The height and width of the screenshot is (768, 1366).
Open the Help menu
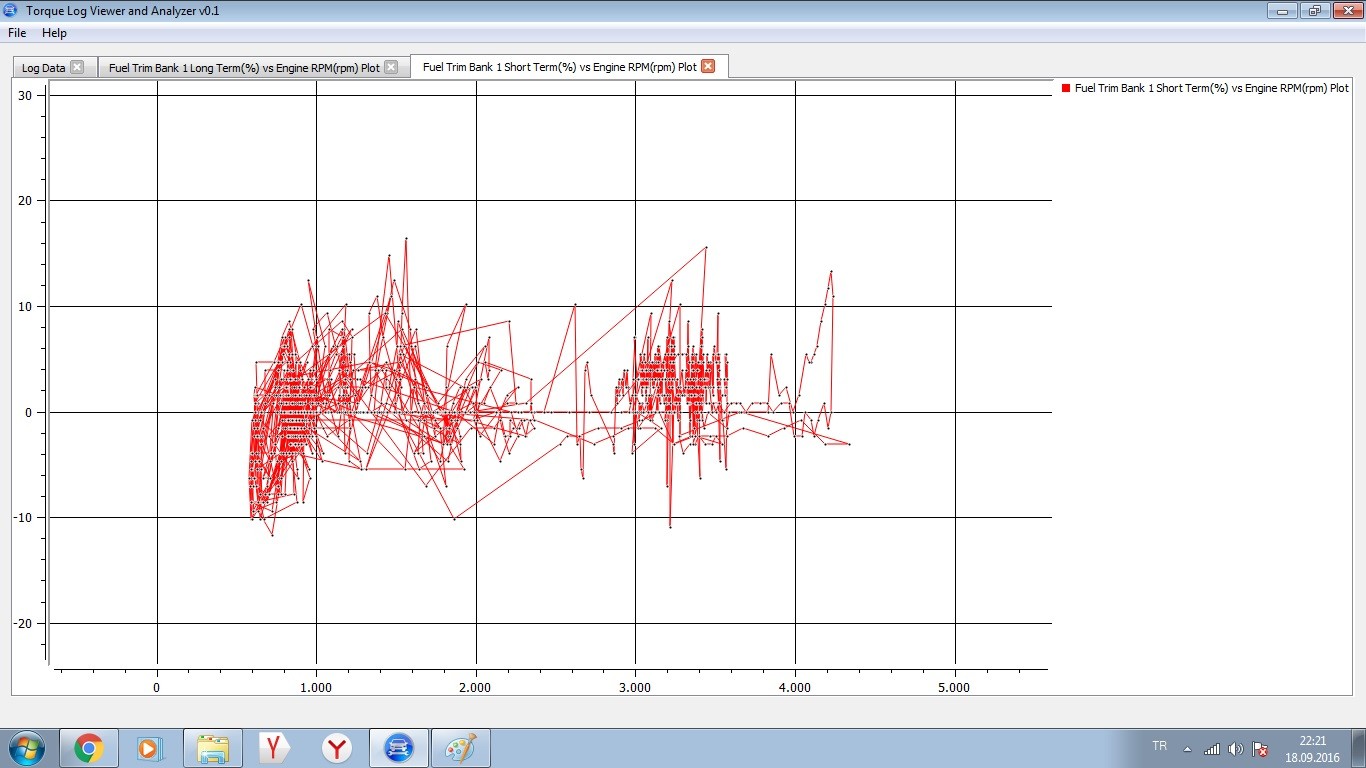click(x=54, y=33)
